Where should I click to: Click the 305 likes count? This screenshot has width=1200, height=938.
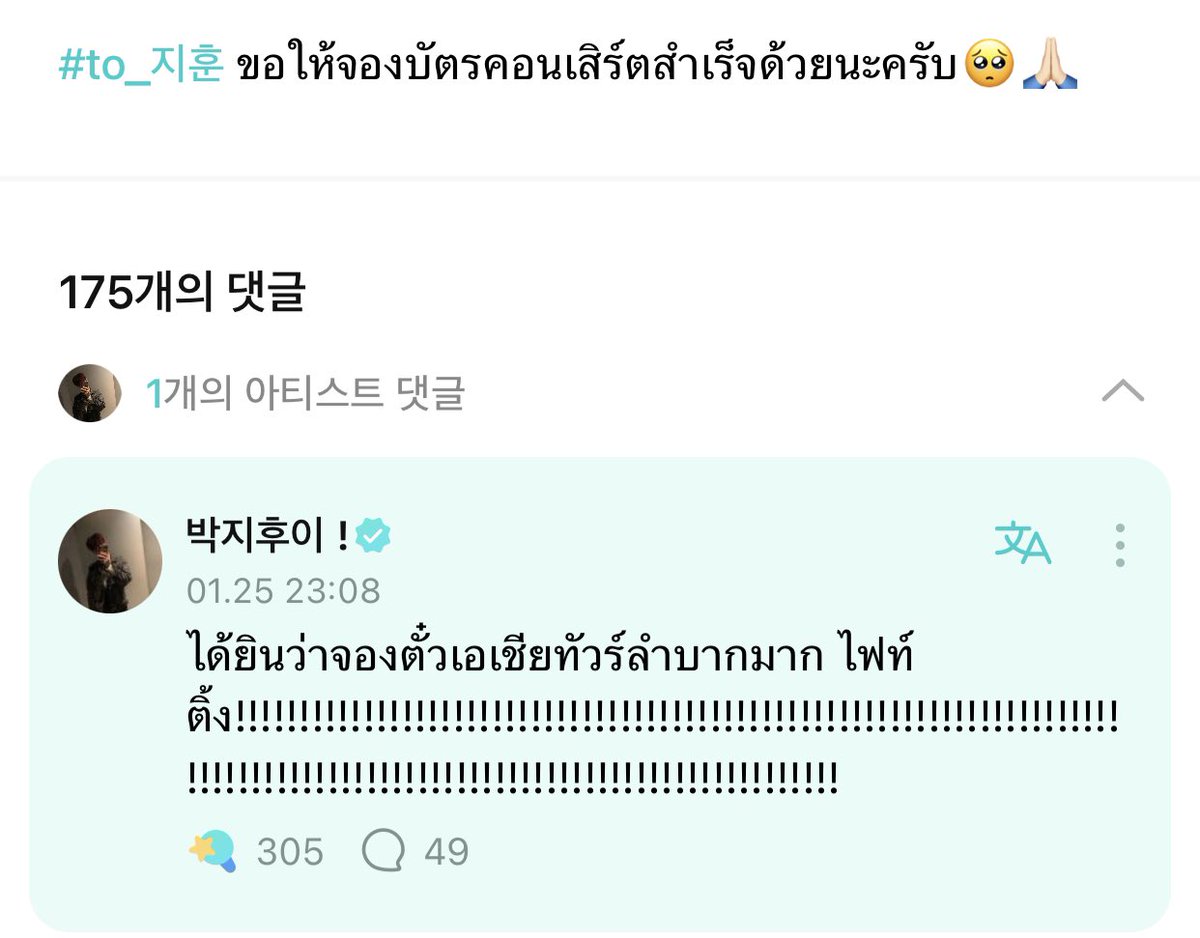coord(290,852)
